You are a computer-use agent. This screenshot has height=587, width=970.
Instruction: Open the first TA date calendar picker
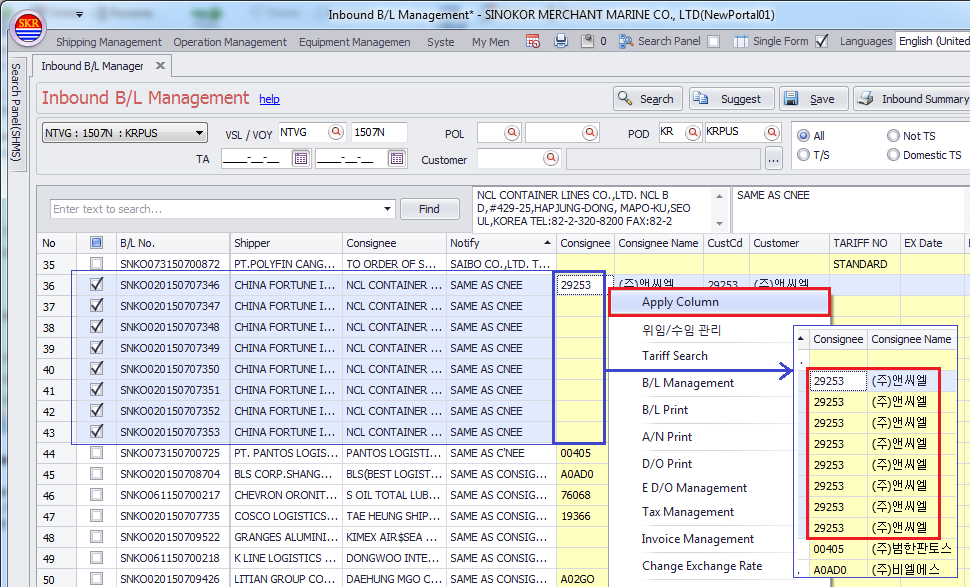300,158
